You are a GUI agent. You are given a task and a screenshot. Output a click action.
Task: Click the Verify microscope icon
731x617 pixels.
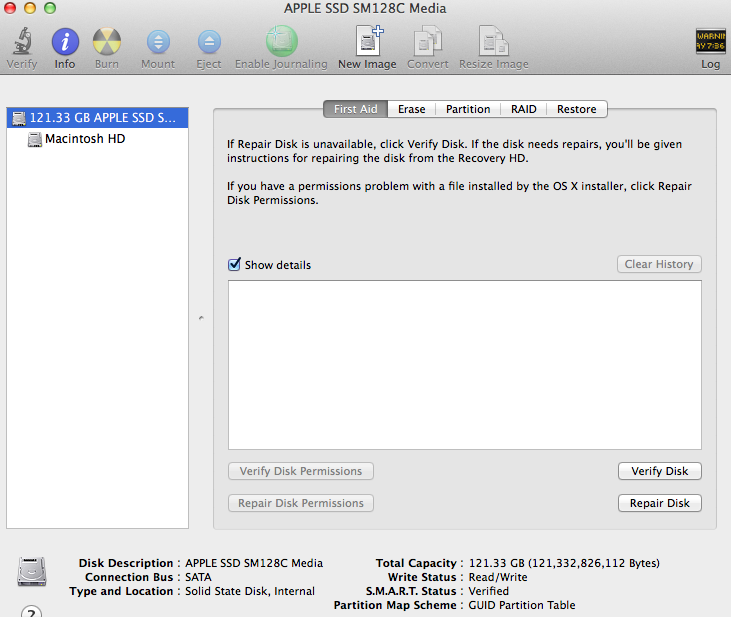pos(22,41)
